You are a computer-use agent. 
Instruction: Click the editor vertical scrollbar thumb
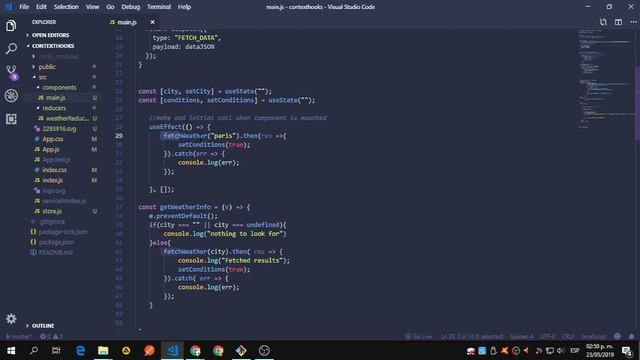(x=637, y=104)
